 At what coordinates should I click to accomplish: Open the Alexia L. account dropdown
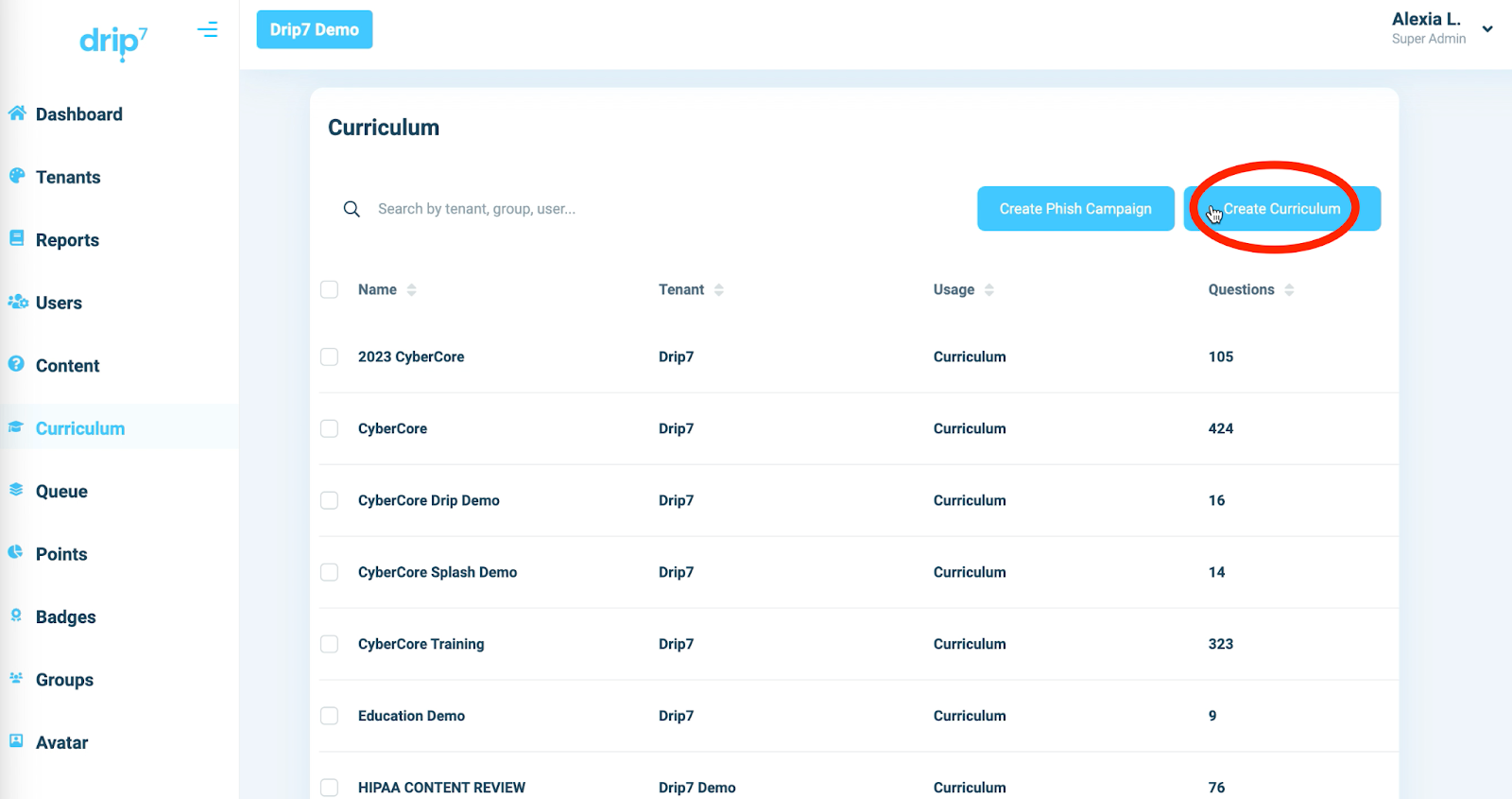(x=1487, y=29)
